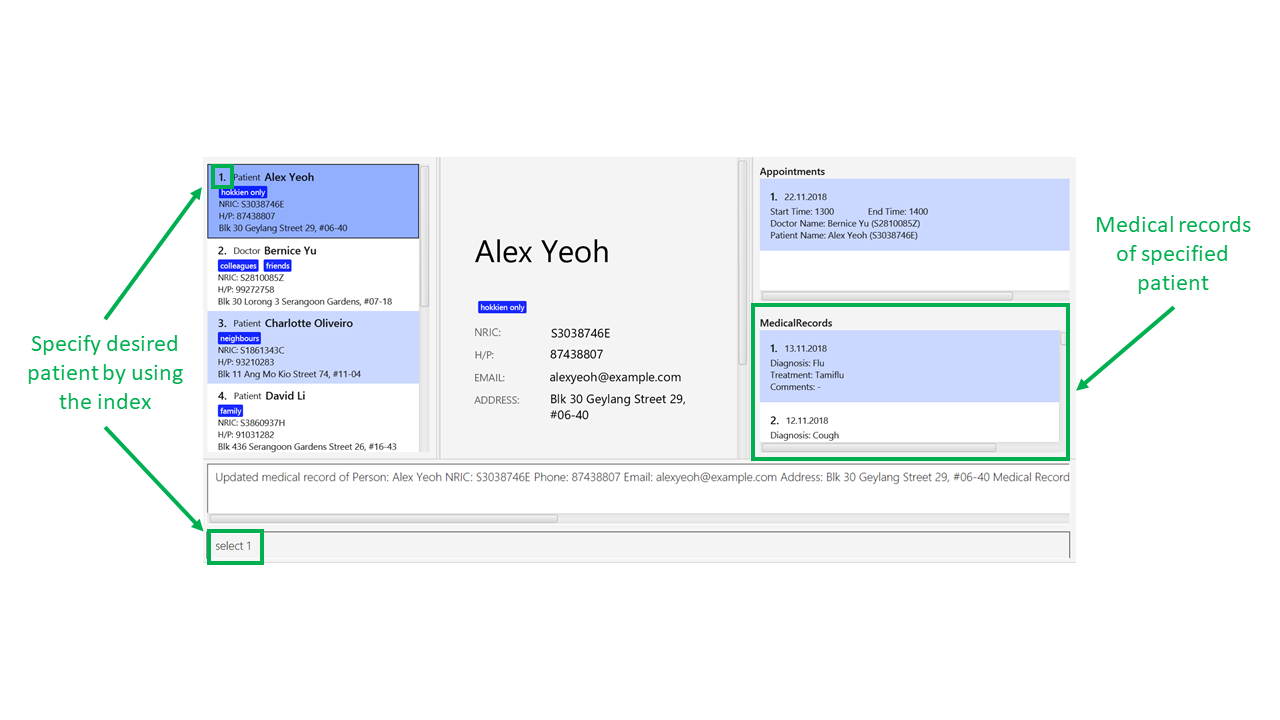Click the result display horizontal scrollbar

tap(383, 518)
